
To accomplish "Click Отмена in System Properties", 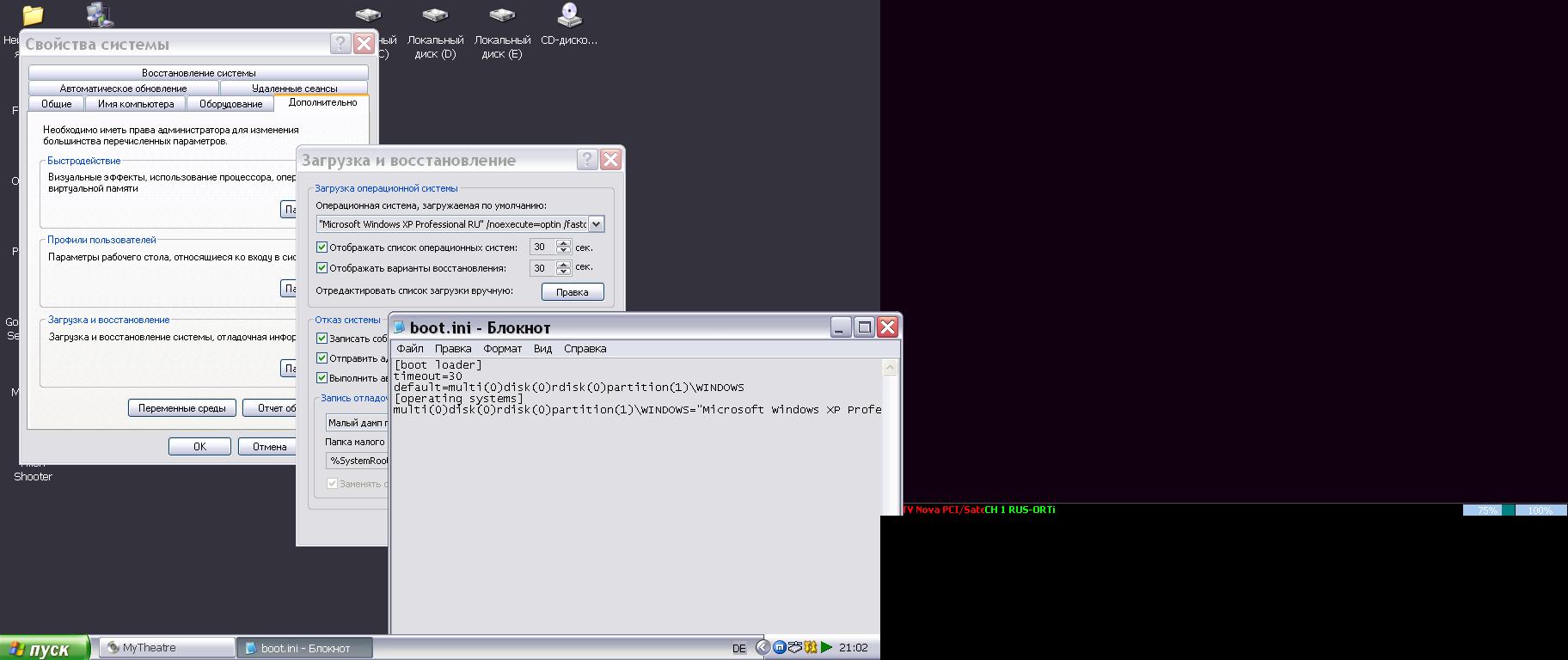I will pyautogui.click(x=266, y=447).
